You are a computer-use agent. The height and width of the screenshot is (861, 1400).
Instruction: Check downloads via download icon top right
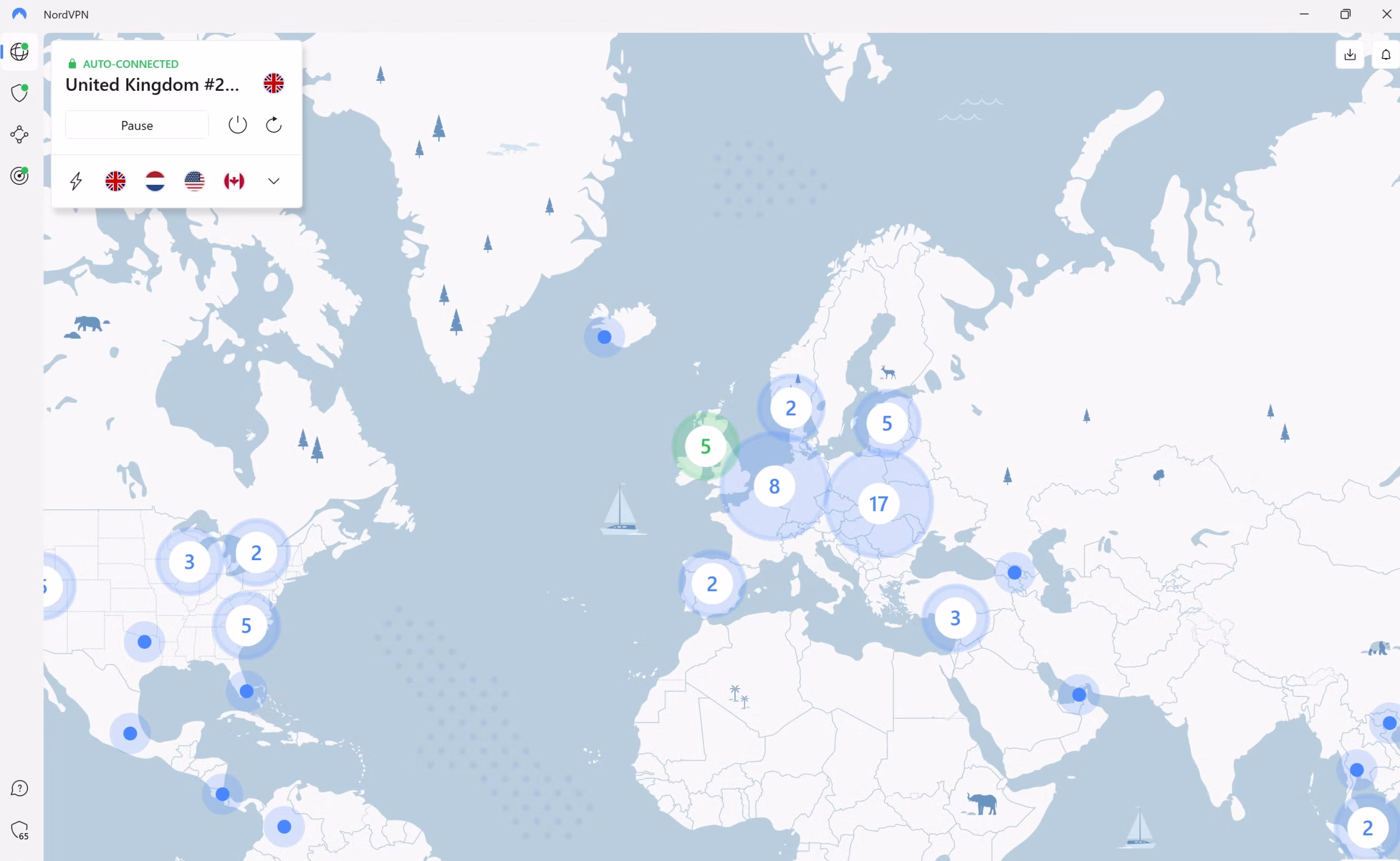click(1349, 55)
